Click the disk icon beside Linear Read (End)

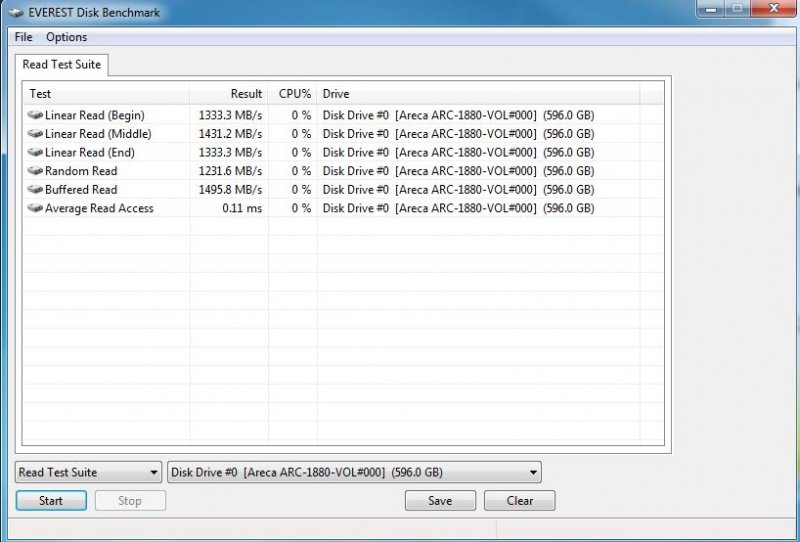coord(35,152)
